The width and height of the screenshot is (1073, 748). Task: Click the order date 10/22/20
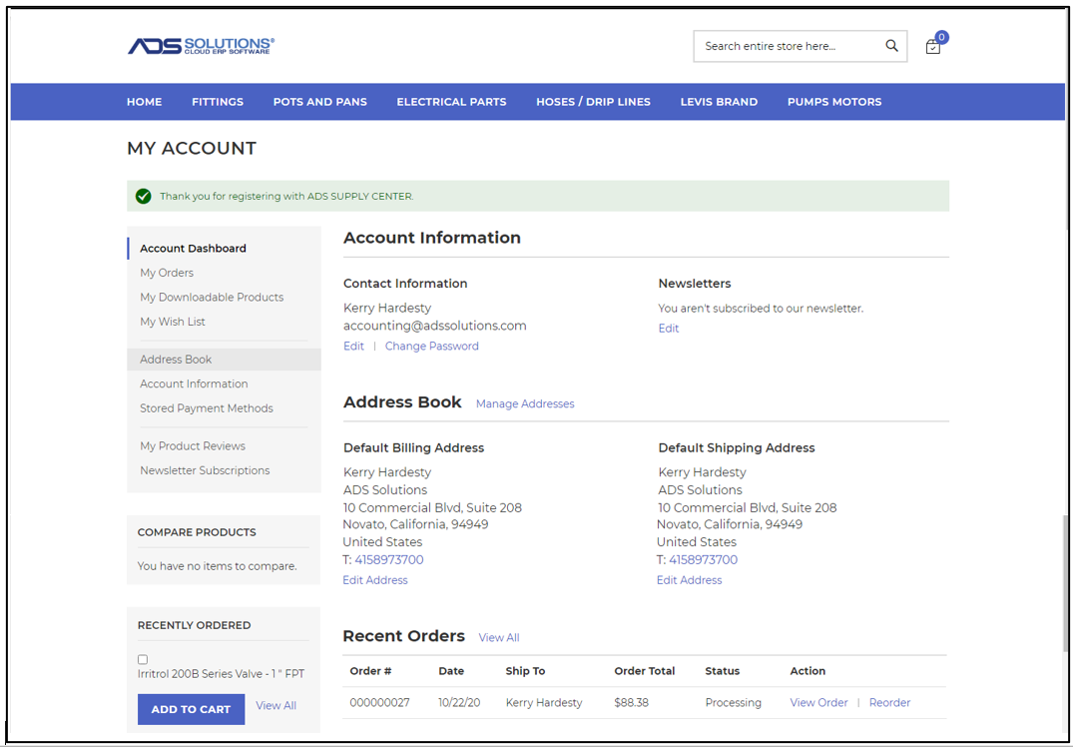coord(459,703)
